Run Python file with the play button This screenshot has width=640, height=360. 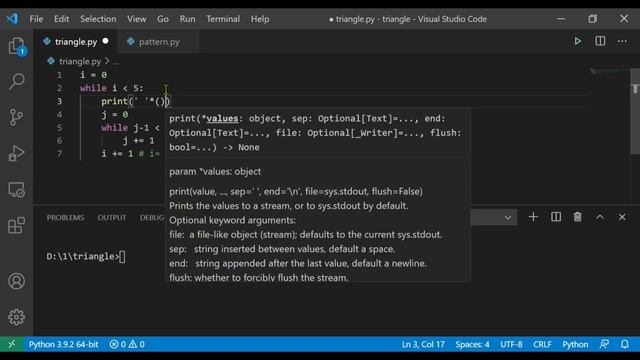(x=578, y=41)
